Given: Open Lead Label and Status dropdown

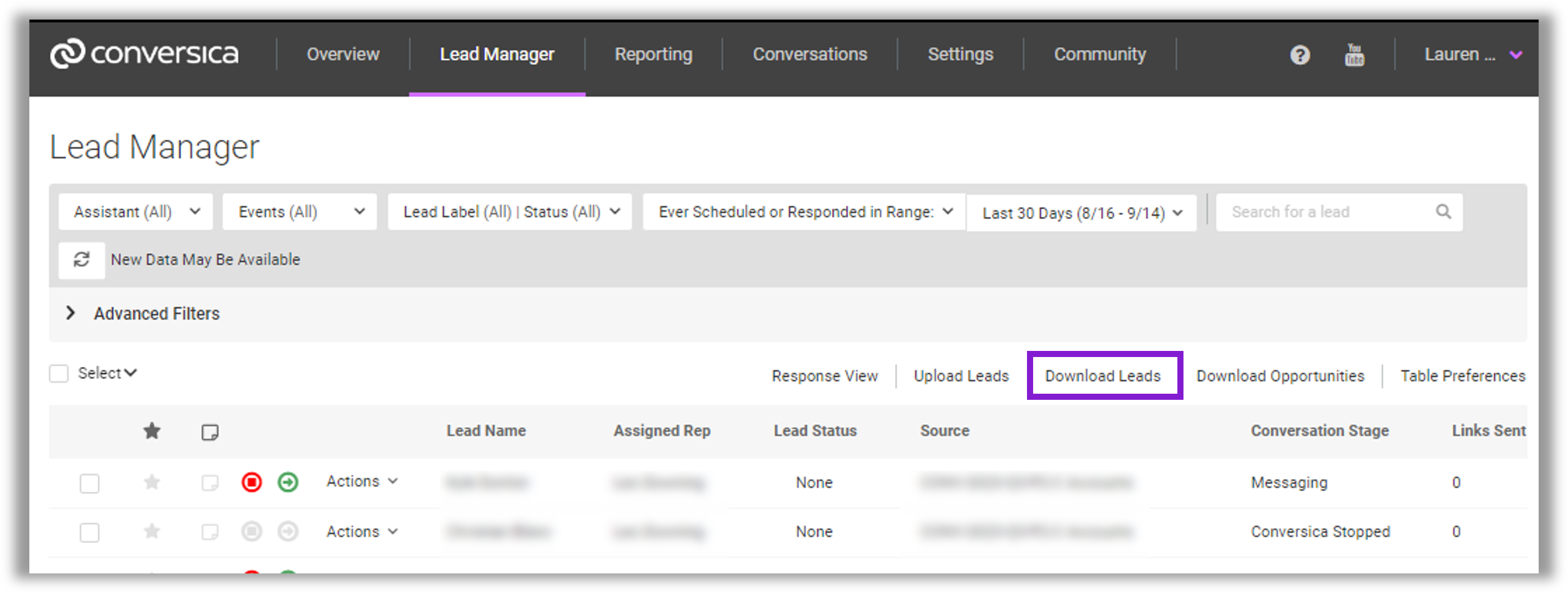Looking at the screenshot, I should (510, 212).
